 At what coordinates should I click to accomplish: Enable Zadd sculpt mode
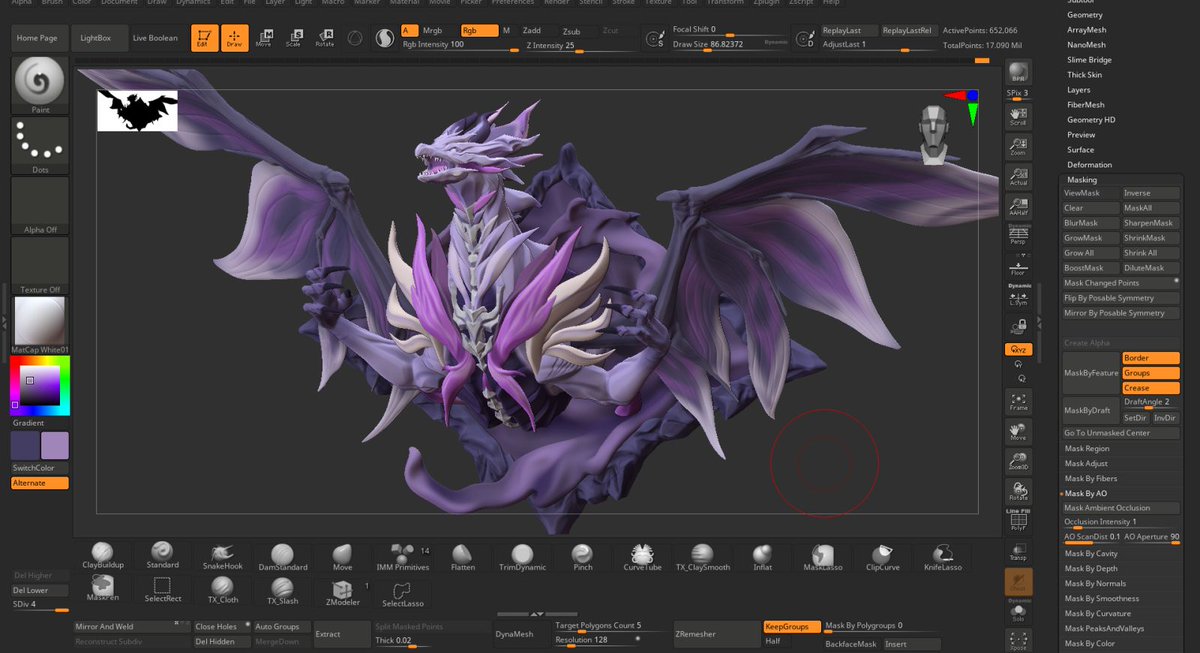point(533,31)
